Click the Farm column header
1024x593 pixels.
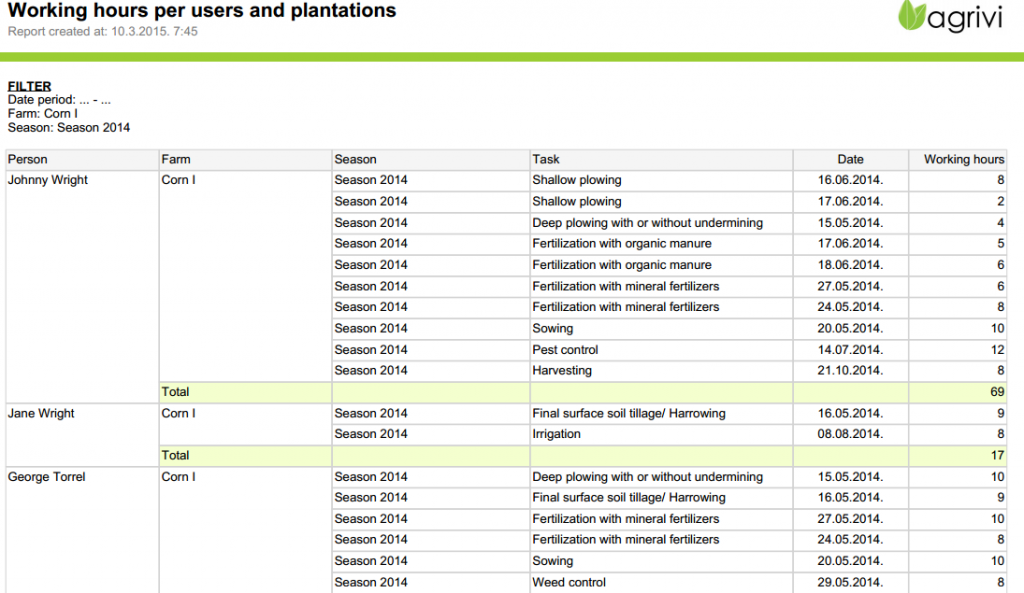click(176, 159)
